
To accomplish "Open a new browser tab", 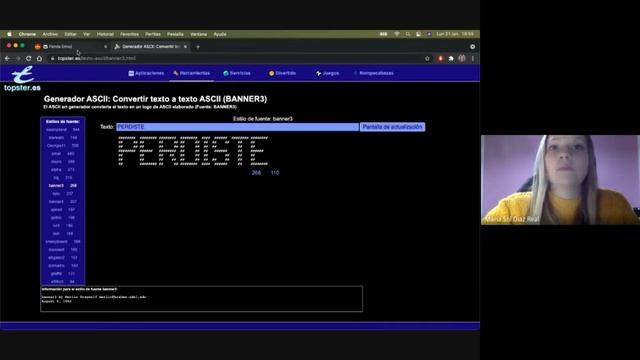I will tap(198, 47).
